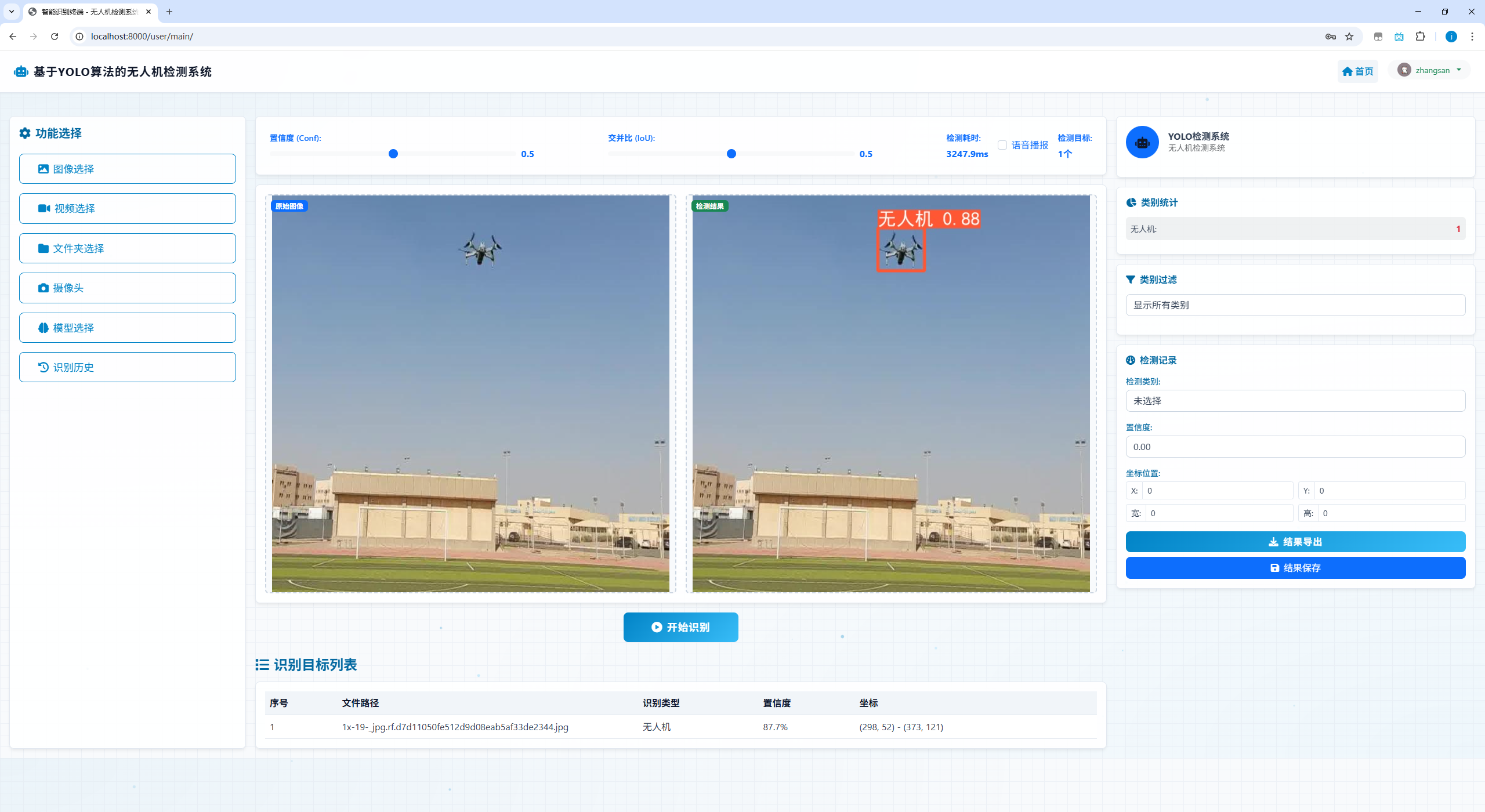Reload the page

point(55,37)
